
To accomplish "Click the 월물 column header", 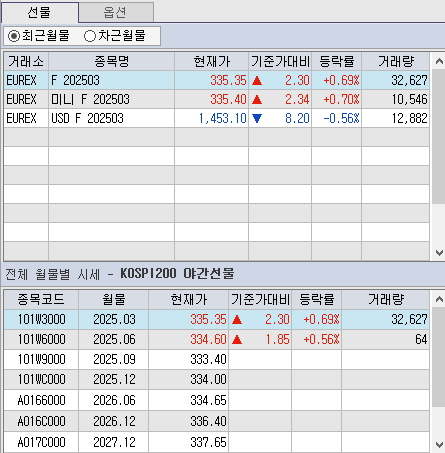I will pos(114,299).
